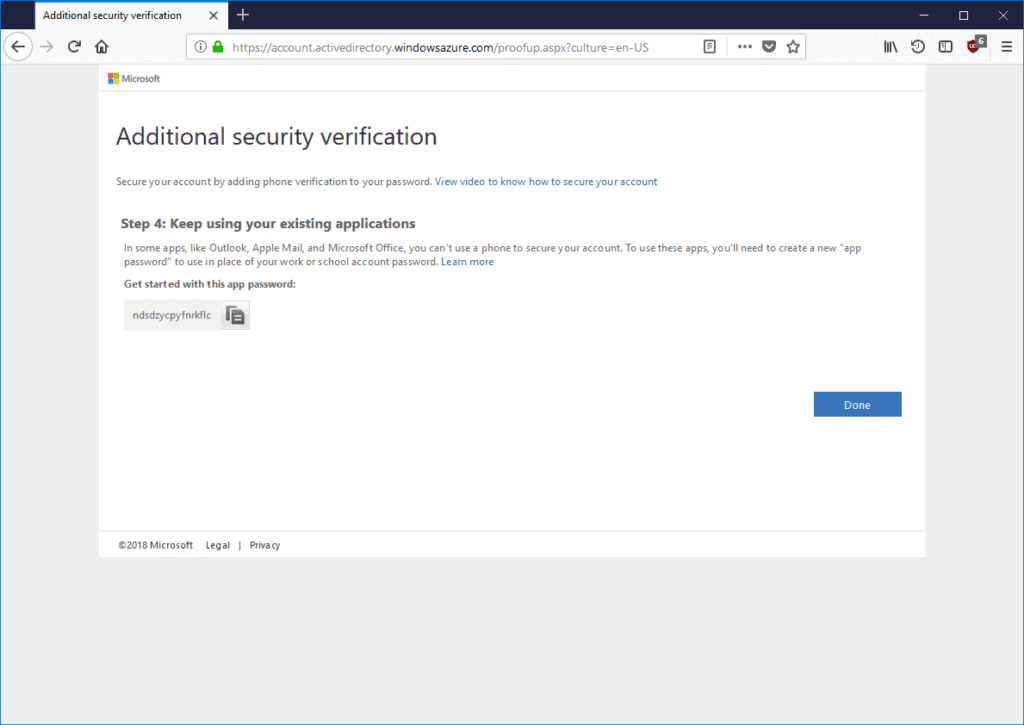The image size is (1024, 725).
Task: Open the LastPass extension with notifications
Action: pos(974,46)
